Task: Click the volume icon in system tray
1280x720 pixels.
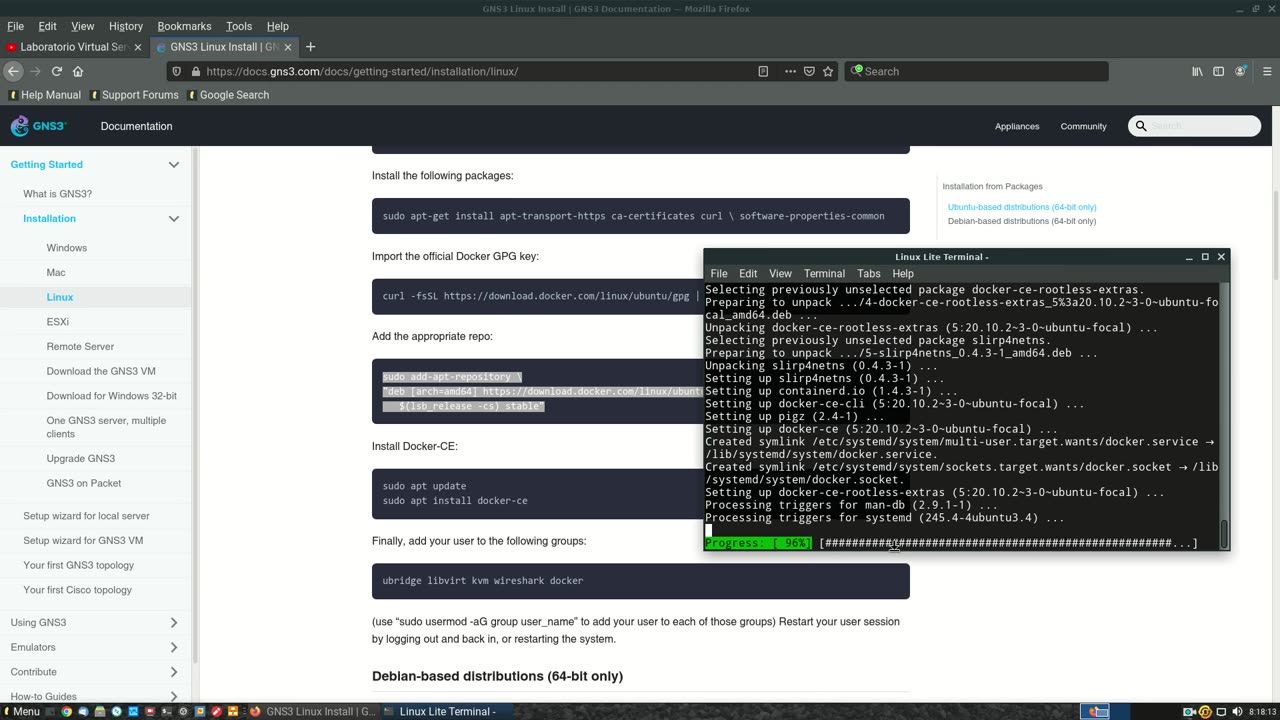Action: pos(1237,711)
